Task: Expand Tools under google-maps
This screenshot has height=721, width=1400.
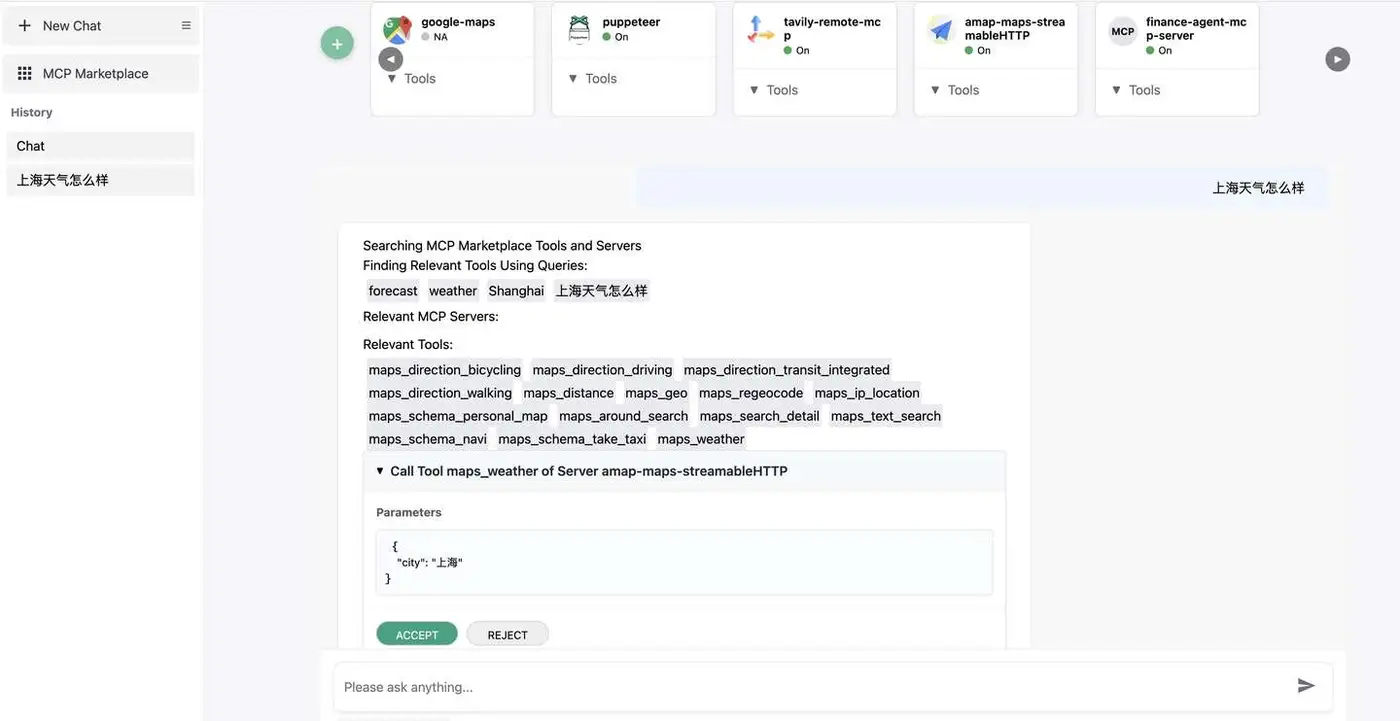Action: click(x=411, y=78)
